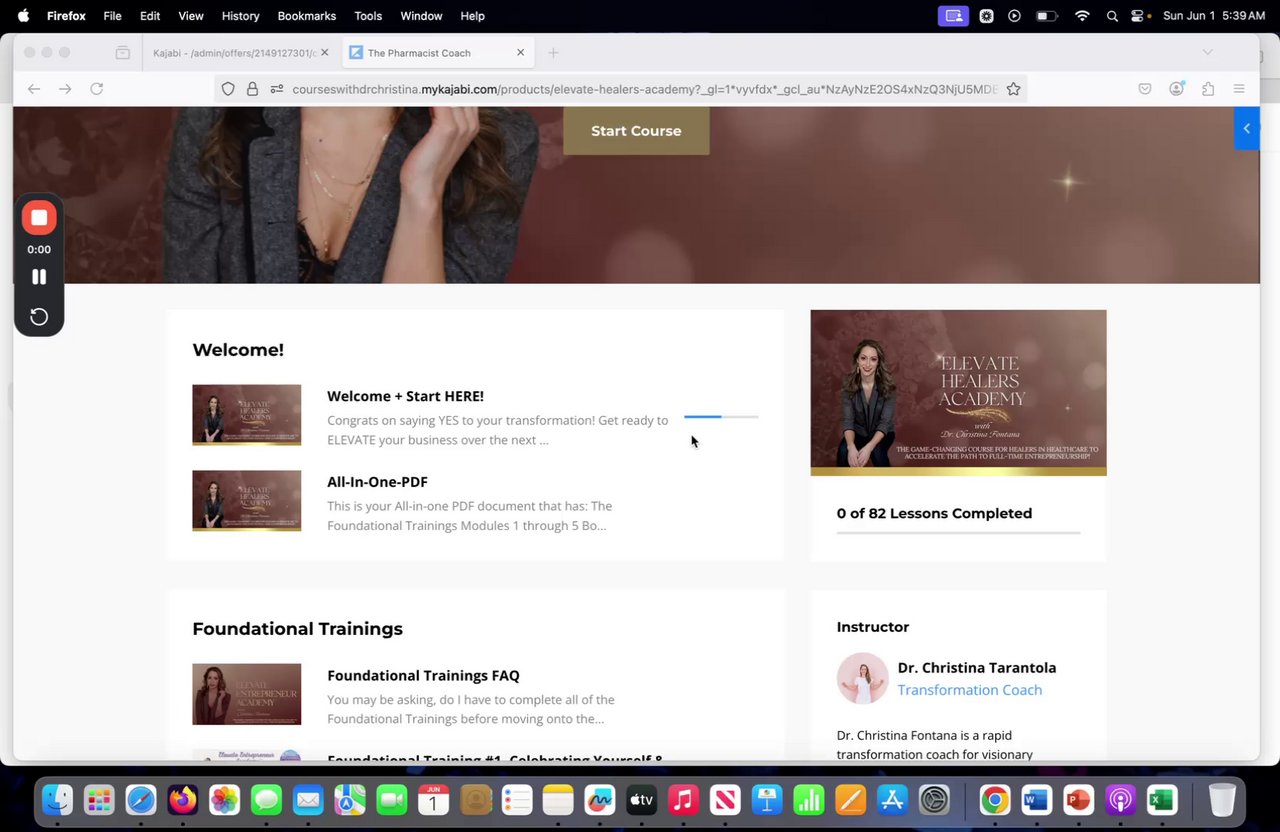Screen dimensions: 1280x832
Task: Click the purple screen mirroring menu bar icon
Action: [x=953, y=16]
